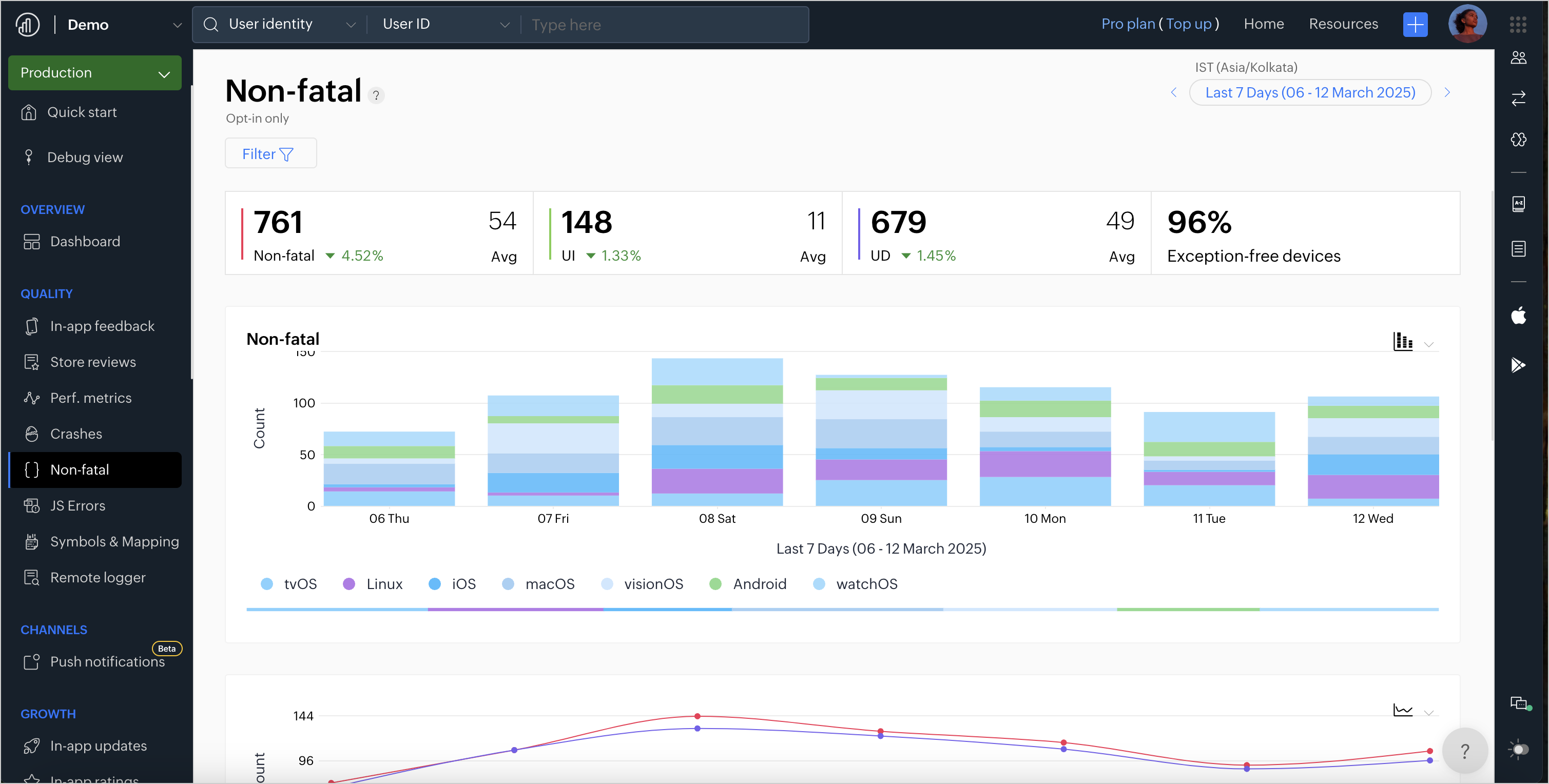Go to JS Errors page
This screenshot has width=1549, height=784.
tap(78, 505)
